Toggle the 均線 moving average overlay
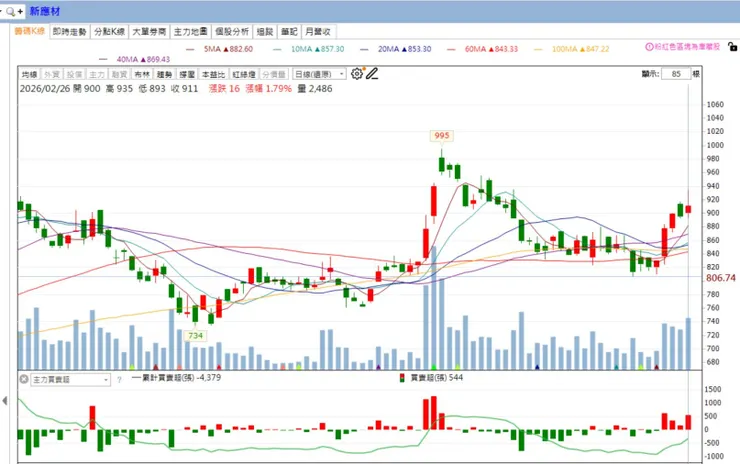The image size is (740, 464). point(29,74)
